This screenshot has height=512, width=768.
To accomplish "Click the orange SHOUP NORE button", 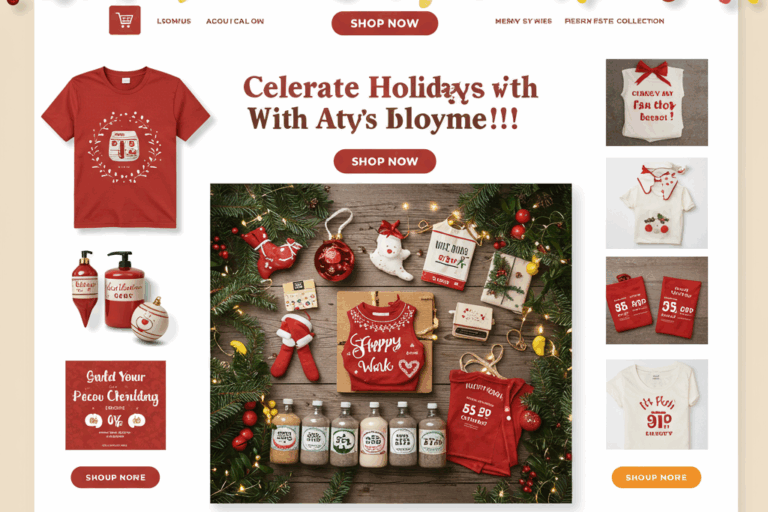I will [x=656, y=477].
